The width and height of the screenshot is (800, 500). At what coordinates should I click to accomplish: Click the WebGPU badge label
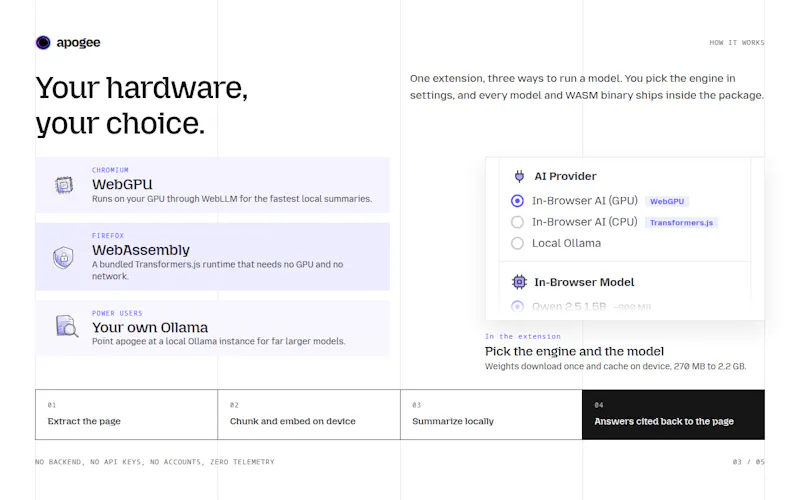[x=667, y=202]
